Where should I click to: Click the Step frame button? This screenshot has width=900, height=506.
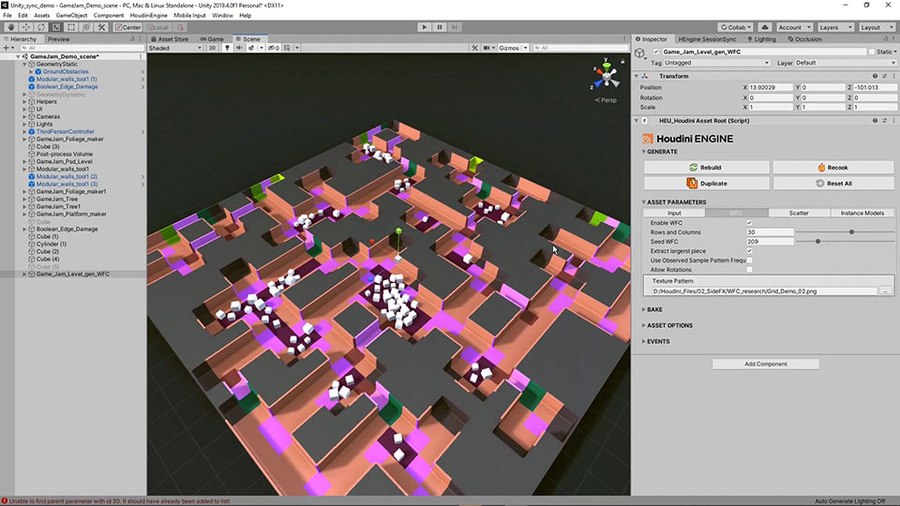pyautogui.click(x=455, y=27)
